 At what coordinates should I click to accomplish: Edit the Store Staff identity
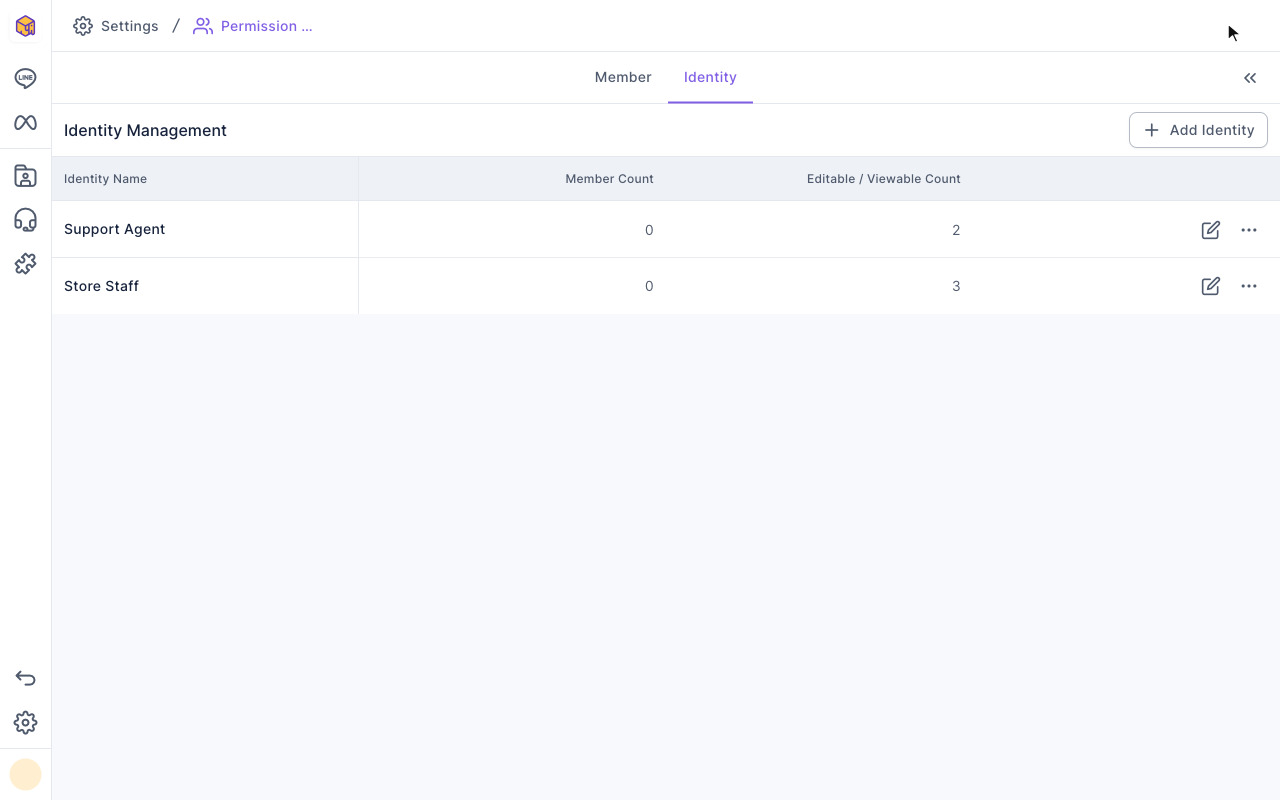point(1210,286)
